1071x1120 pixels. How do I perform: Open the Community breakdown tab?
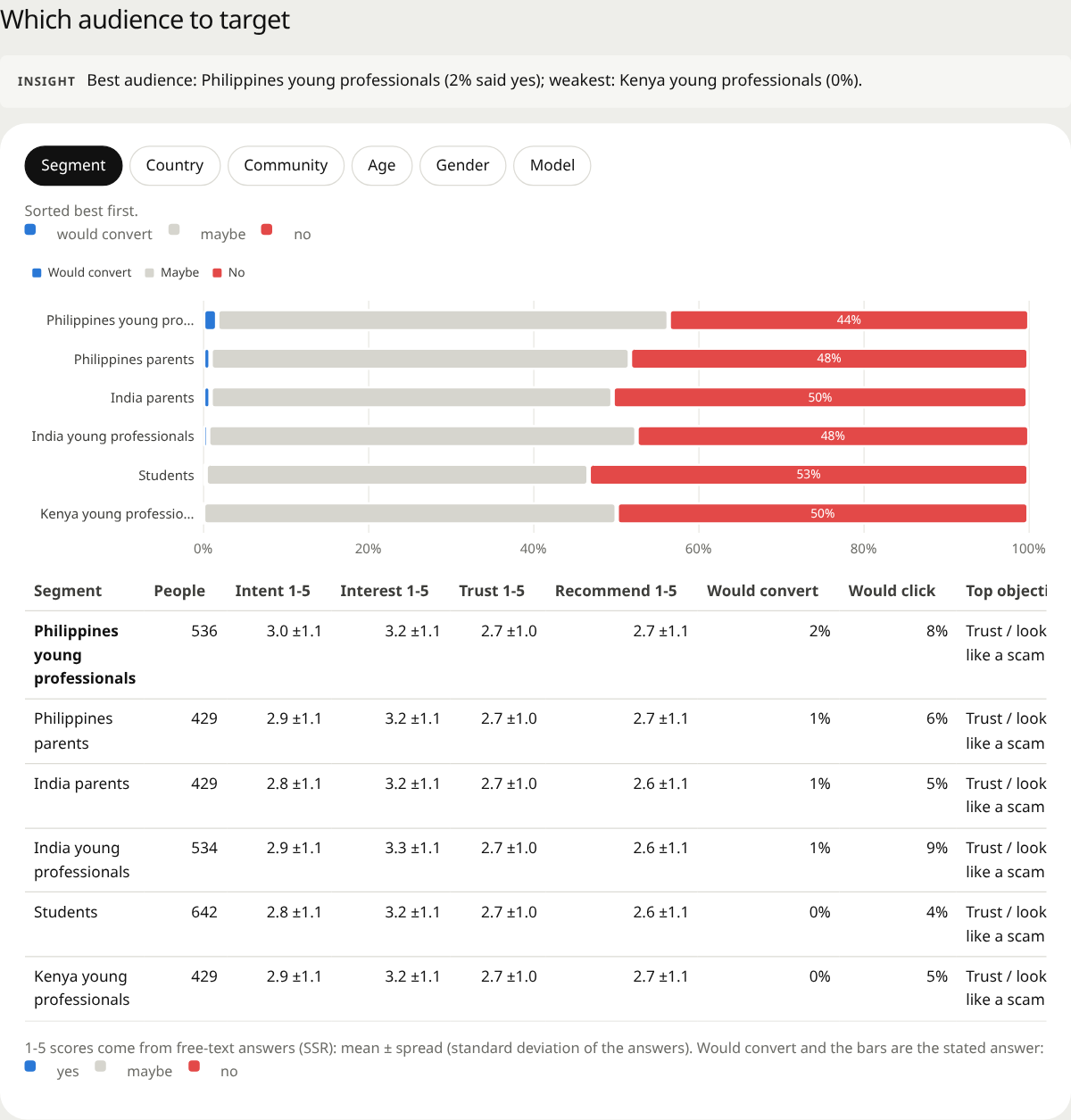coord(286,165)
